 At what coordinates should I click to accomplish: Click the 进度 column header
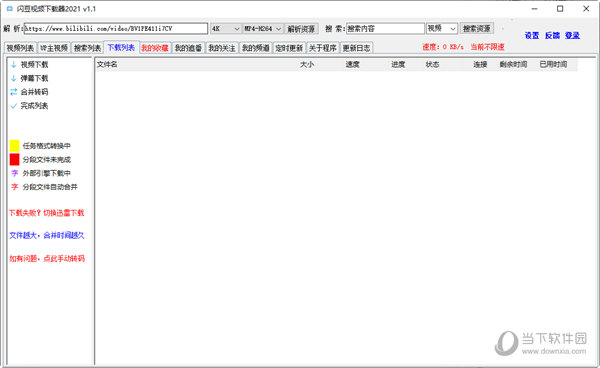(398, 64)
